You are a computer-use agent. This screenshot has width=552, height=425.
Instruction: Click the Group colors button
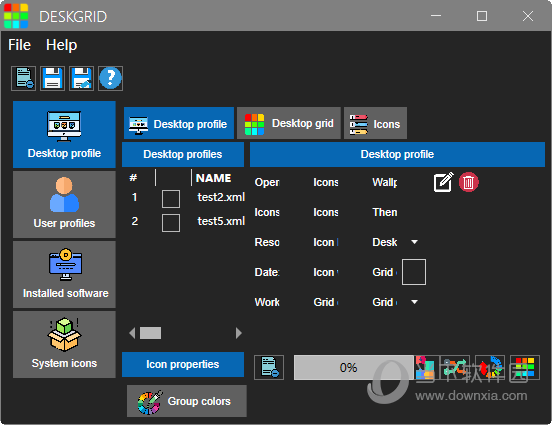187,401
